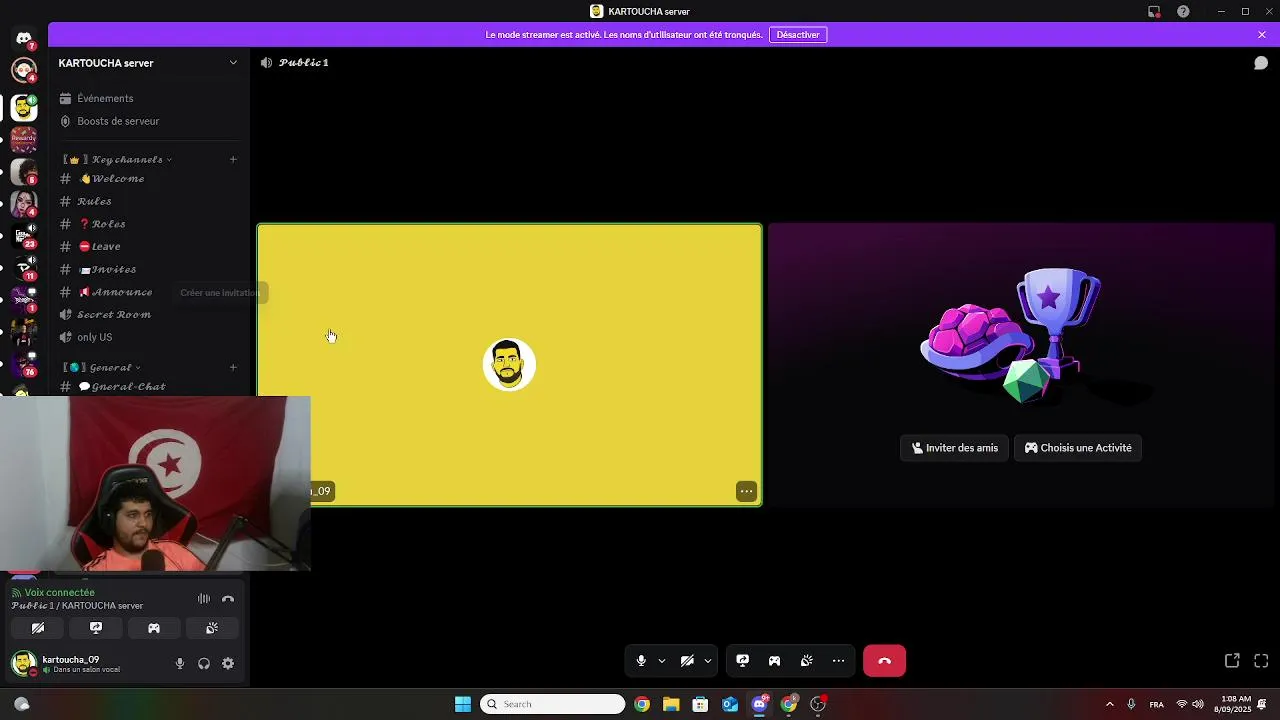Screen dimensions: 1280x720
Task: Open help icon in Discord title bar
Action: click(1184, 12)
